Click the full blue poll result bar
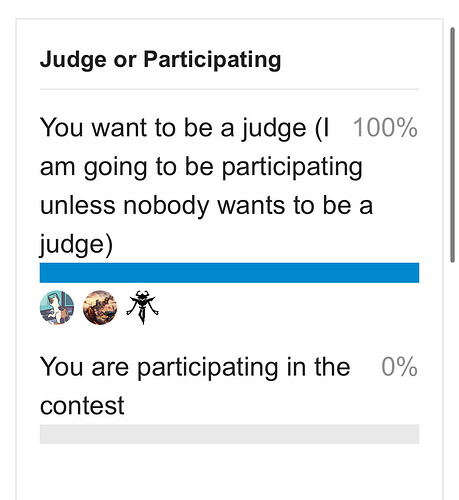The width and height of the screenshot is (459, 500). point(229,273)
